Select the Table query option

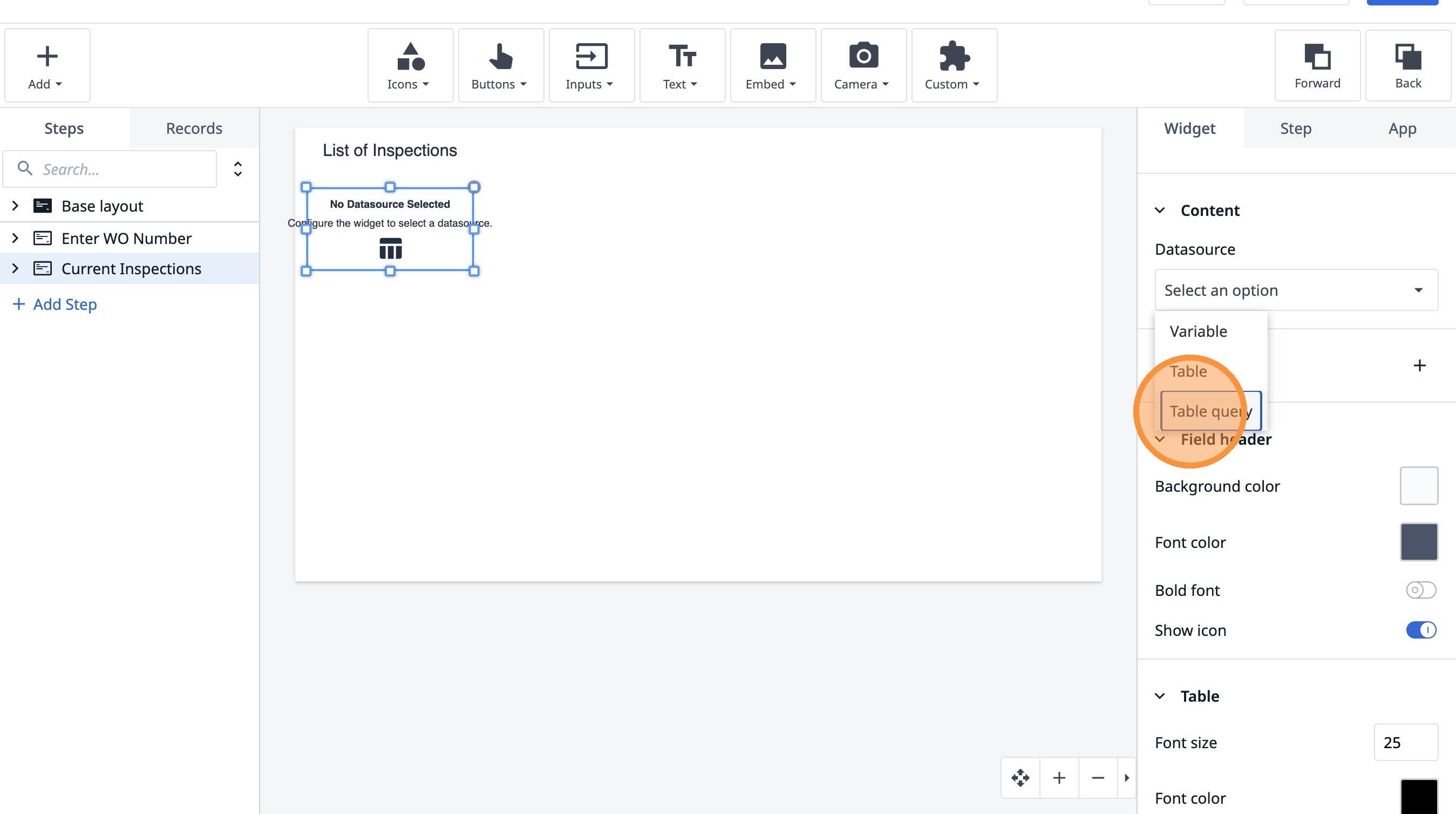(1210, 411)
